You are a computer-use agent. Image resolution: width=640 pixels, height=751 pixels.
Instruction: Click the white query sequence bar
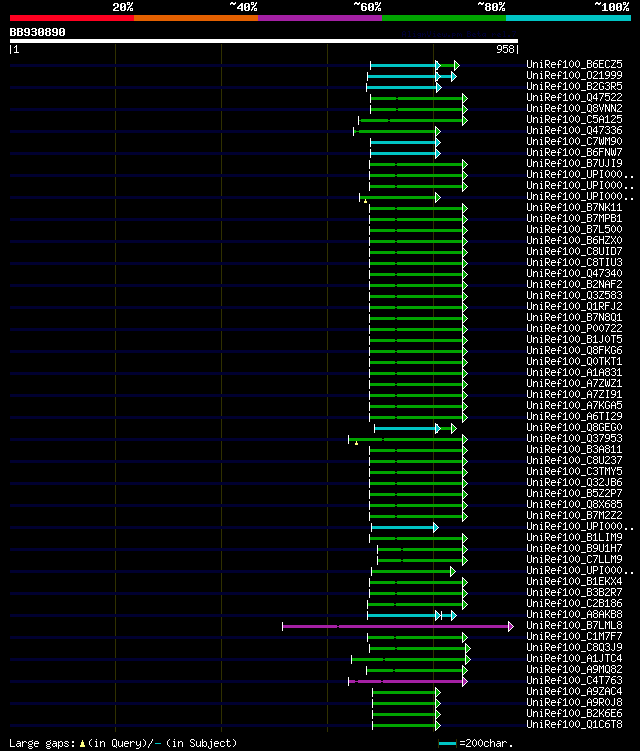[263, 41]
